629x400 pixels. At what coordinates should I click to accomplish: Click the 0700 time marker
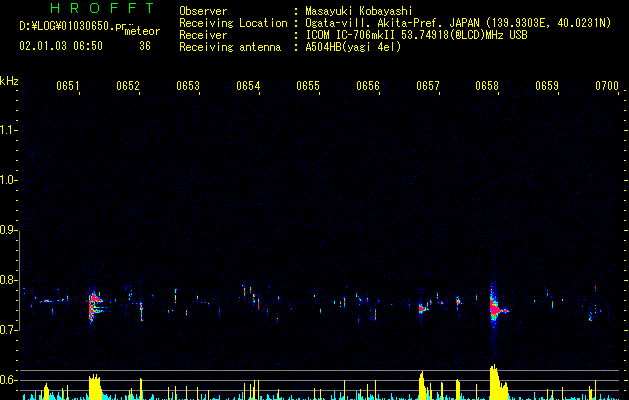coord(607,86)
